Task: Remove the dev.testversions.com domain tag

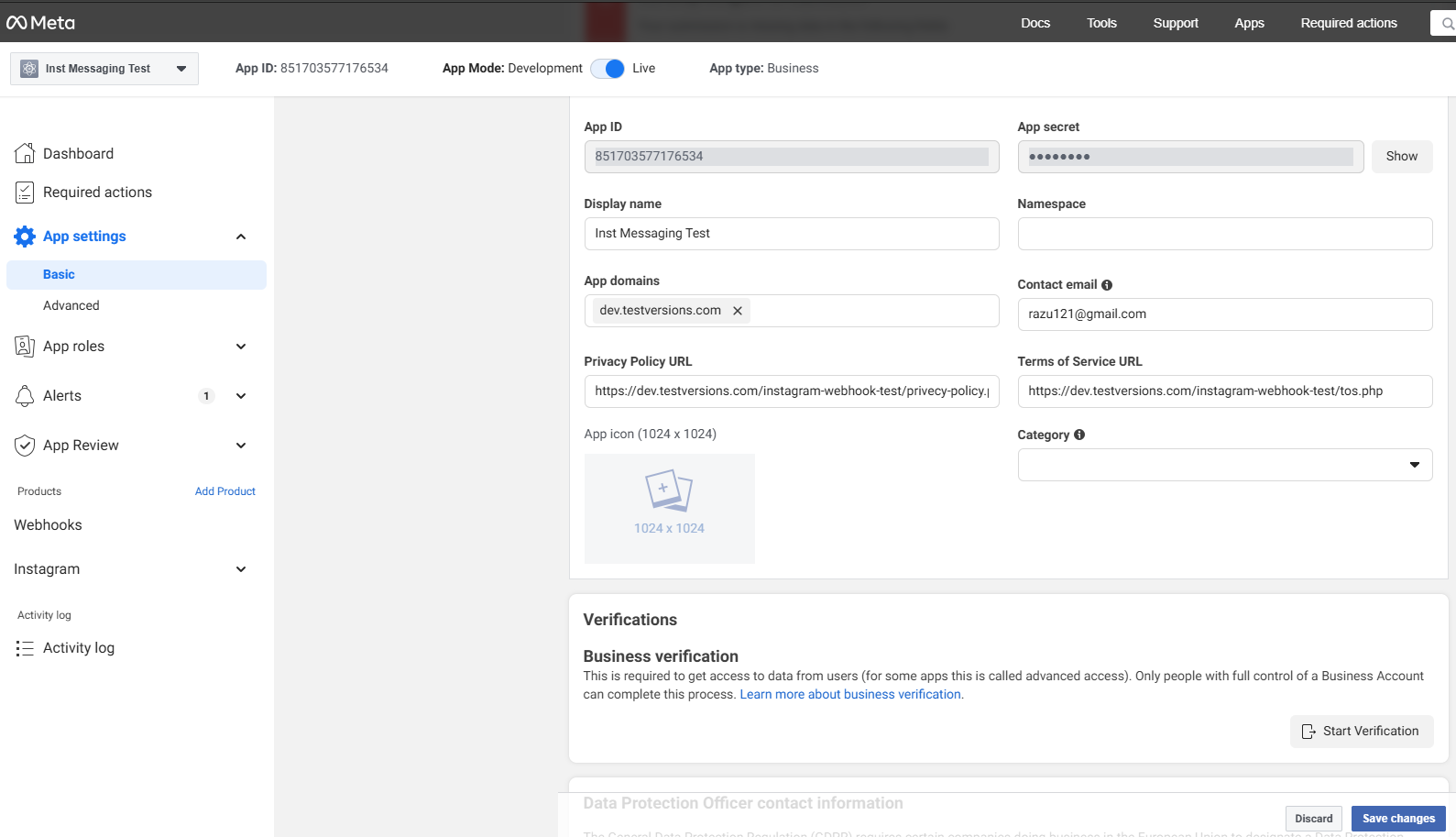Action: pos(738,311)
